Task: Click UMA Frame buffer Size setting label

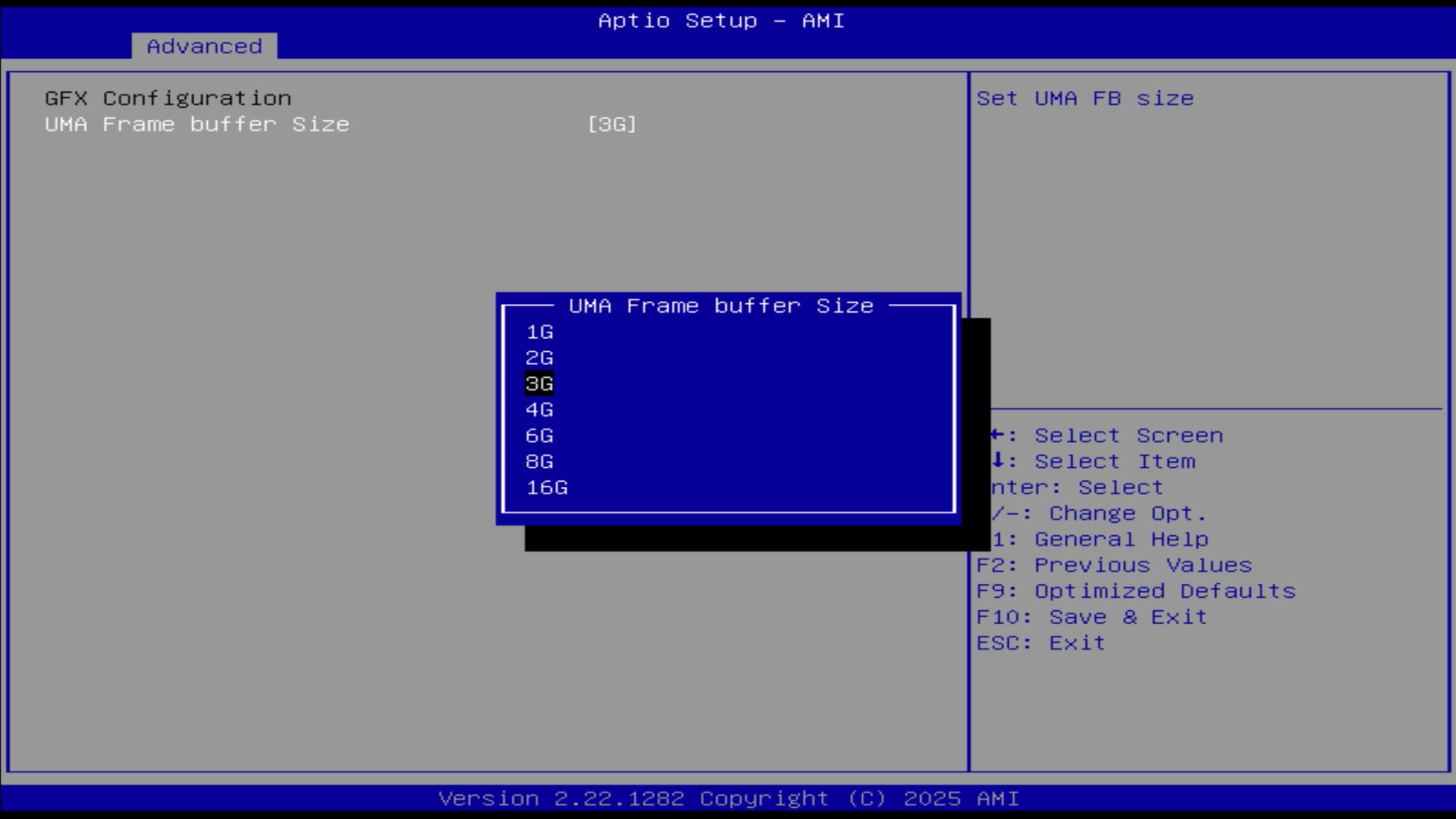Action: click(x=197, y=124)
